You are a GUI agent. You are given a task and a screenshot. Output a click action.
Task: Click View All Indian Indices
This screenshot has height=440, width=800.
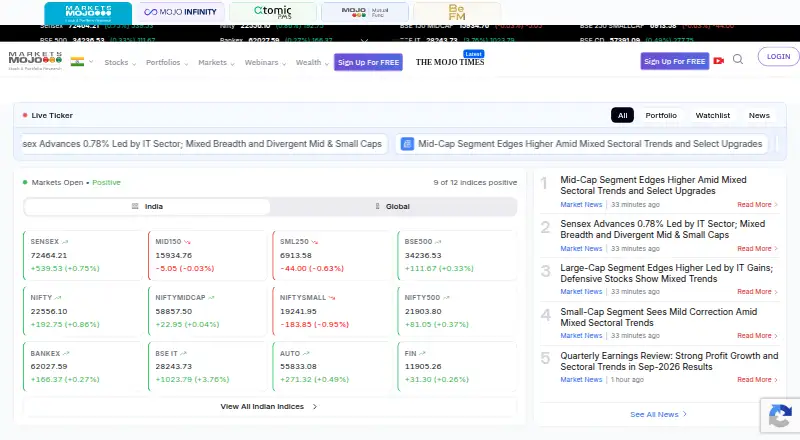point(269,407)
